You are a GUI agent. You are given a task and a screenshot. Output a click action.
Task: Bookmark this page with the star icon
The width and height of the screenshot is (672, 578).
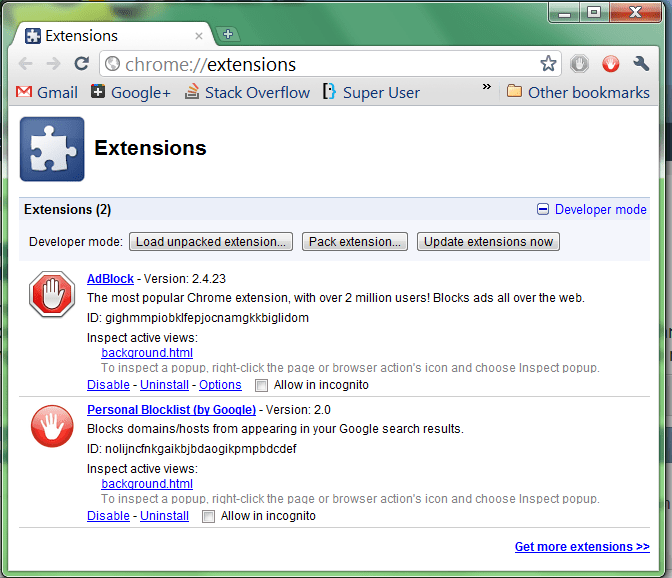(x=548, y=64)
